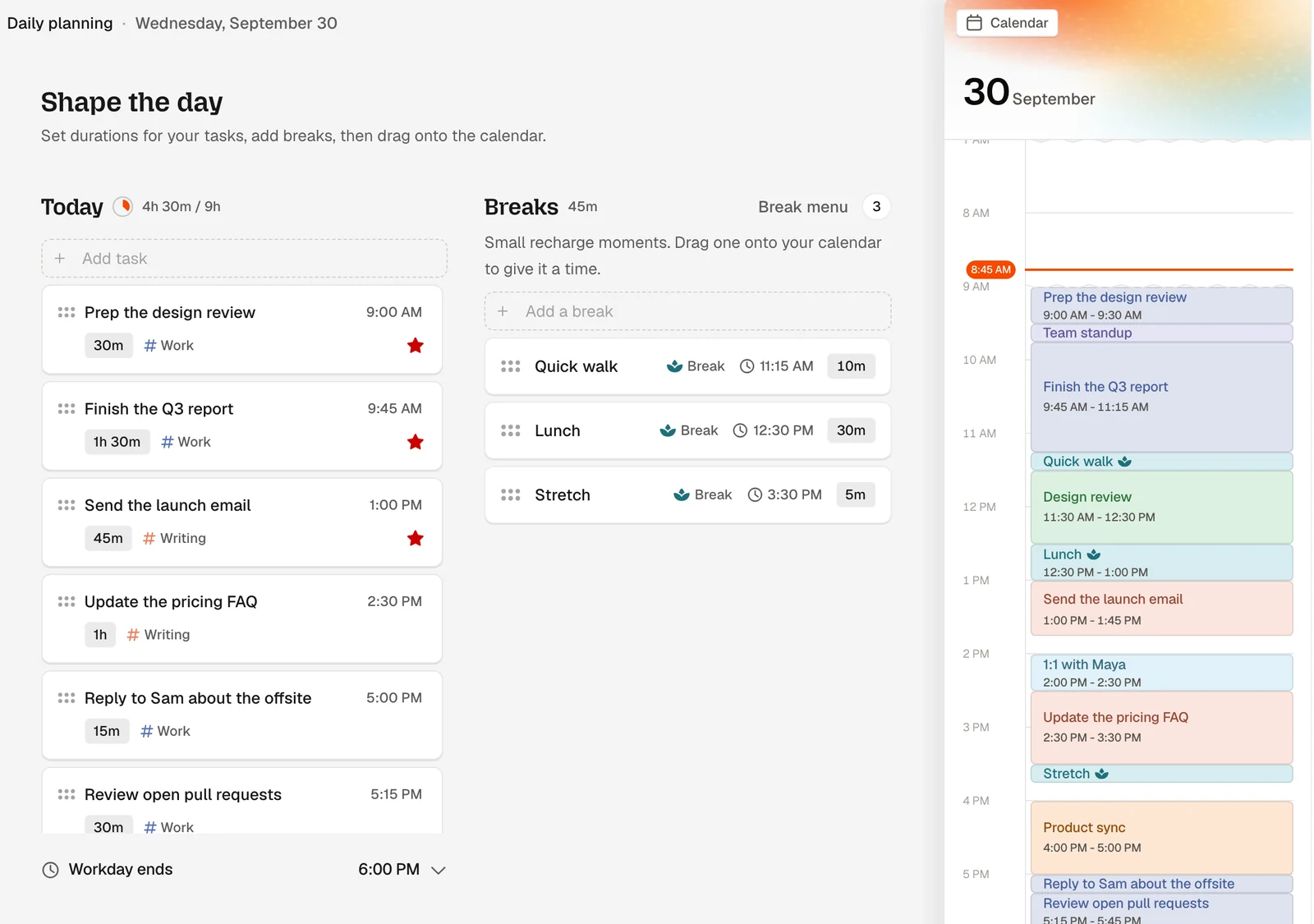The height and width of the screenshot is (924, 1314).
Task: Click the 2:30 PM time on pricing FAQ
Action: click(394, 602)
